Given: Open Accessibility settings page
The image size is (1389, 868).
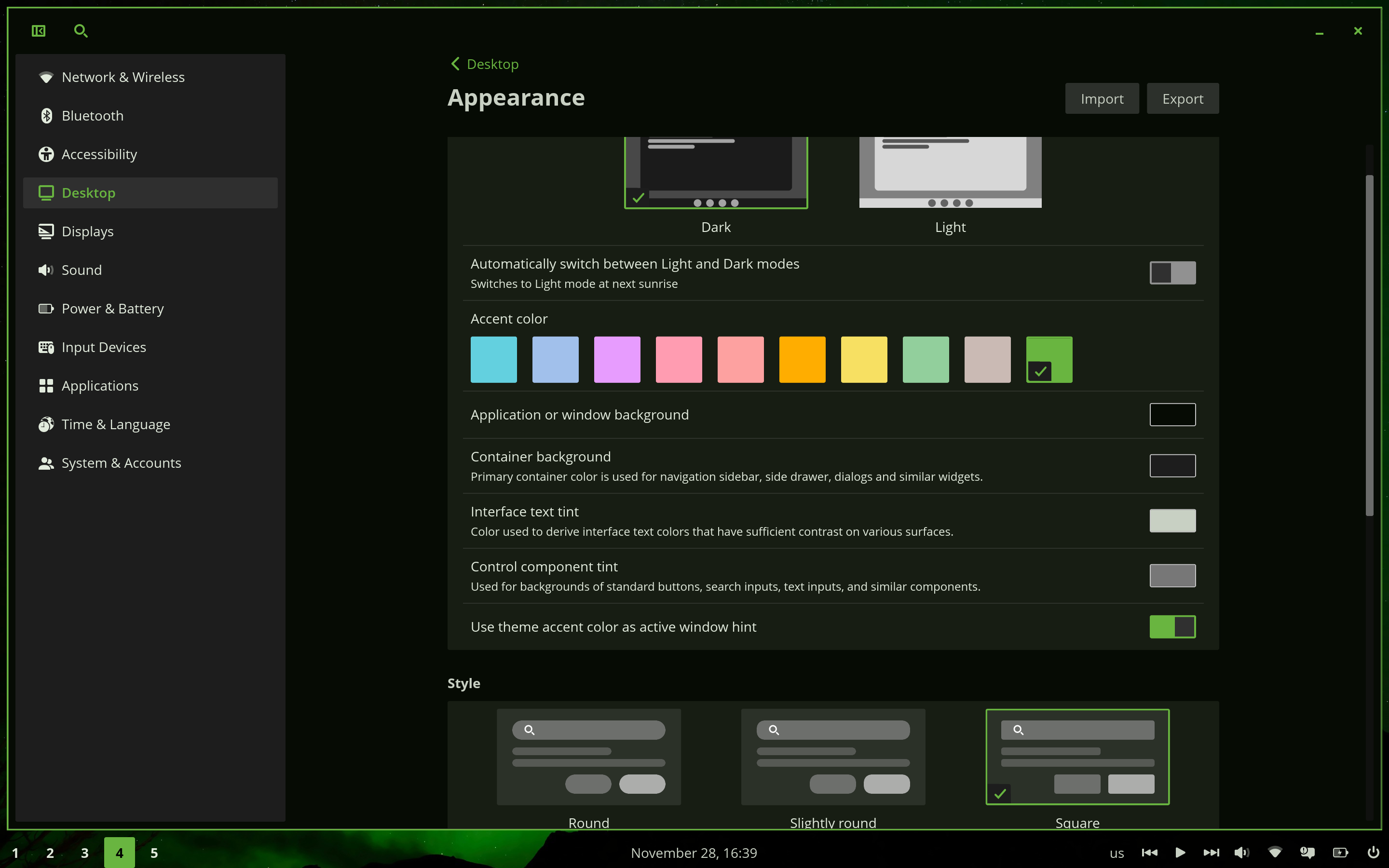Looking at the screenshot, I should (99, 154).
